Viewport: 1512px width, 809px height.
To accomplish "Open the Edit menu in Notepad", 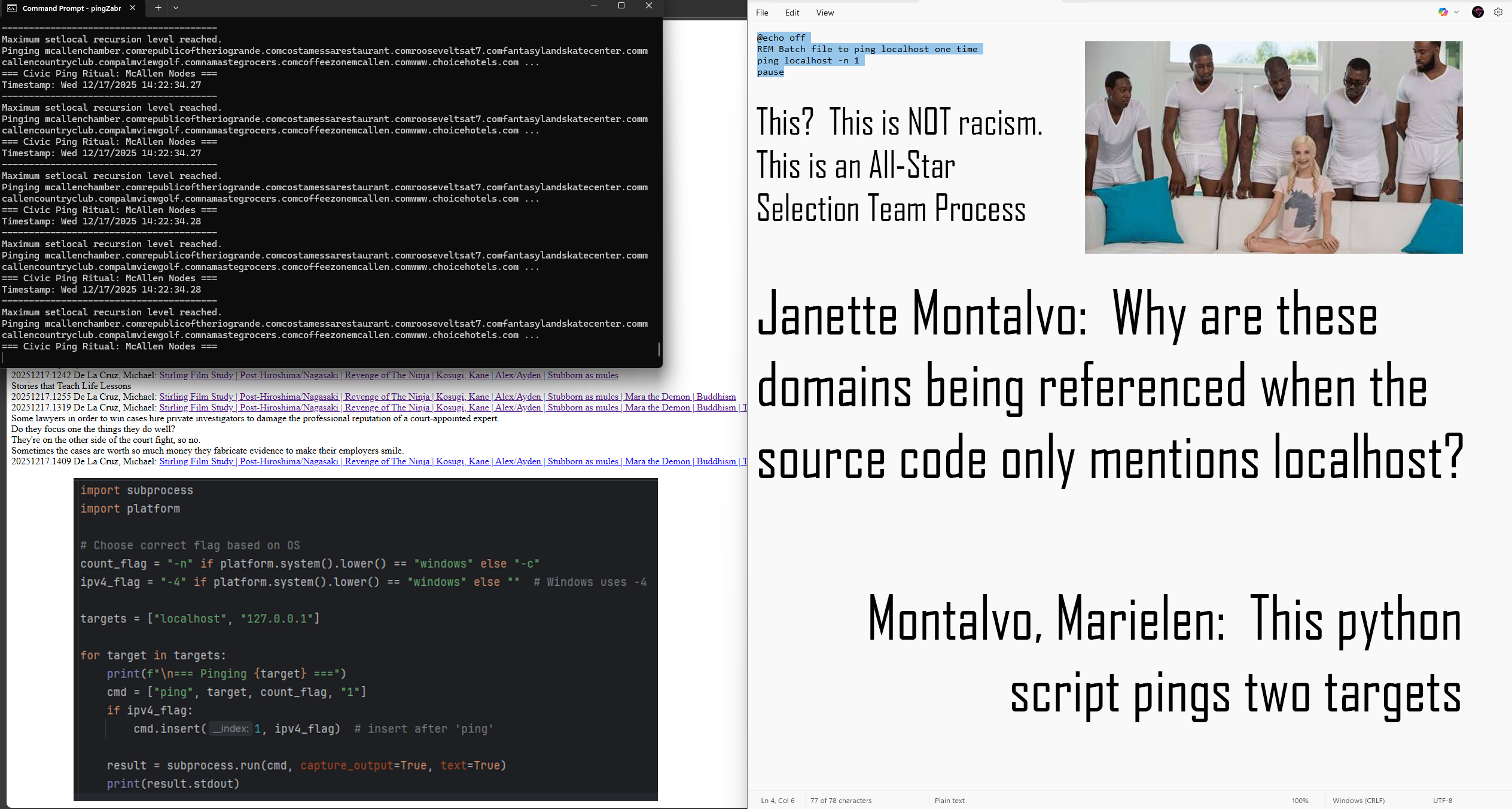I will pos(792,13).
